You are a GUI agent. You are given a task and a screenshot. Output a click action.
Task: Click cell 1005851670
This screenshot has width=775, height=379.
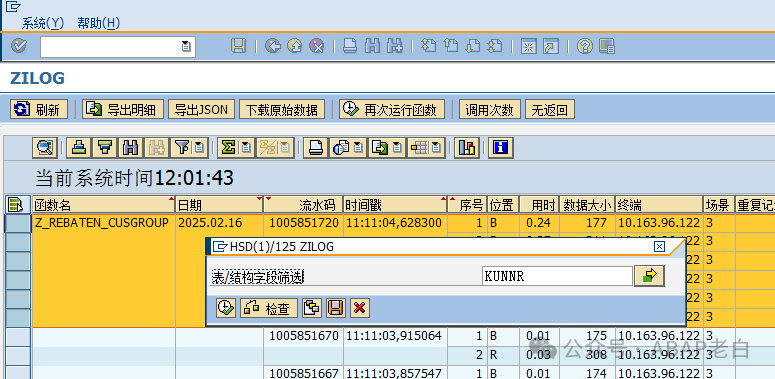click(303, 336)
